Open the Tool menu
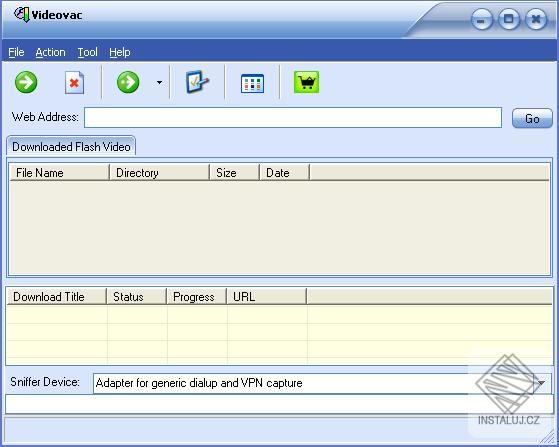Viewport: 559px width, 447px height. pyautogui.click(x=87, y=52)
